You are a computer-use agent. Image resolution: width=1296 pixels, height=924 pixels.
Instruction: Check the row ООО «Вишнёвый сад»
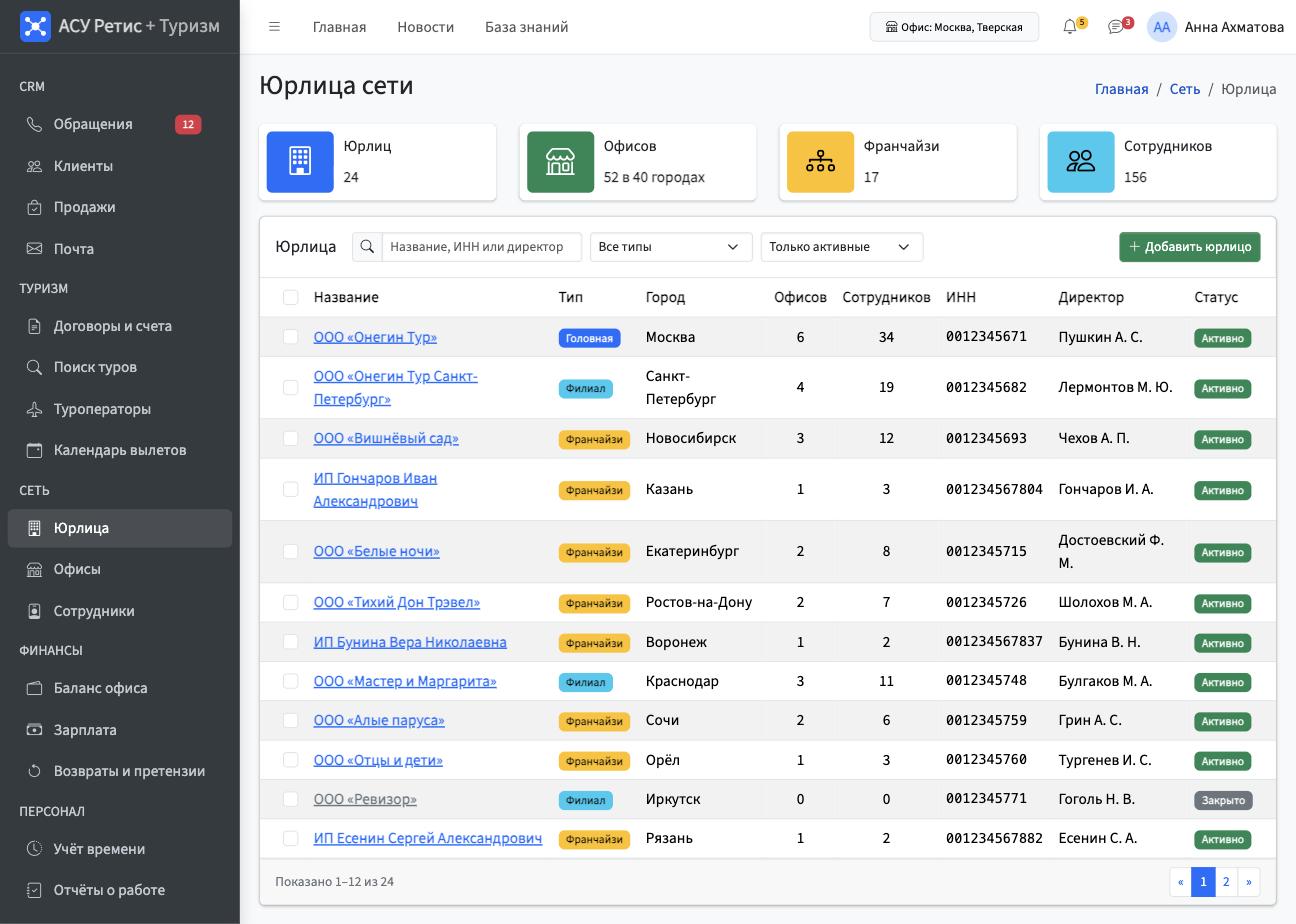290,438
